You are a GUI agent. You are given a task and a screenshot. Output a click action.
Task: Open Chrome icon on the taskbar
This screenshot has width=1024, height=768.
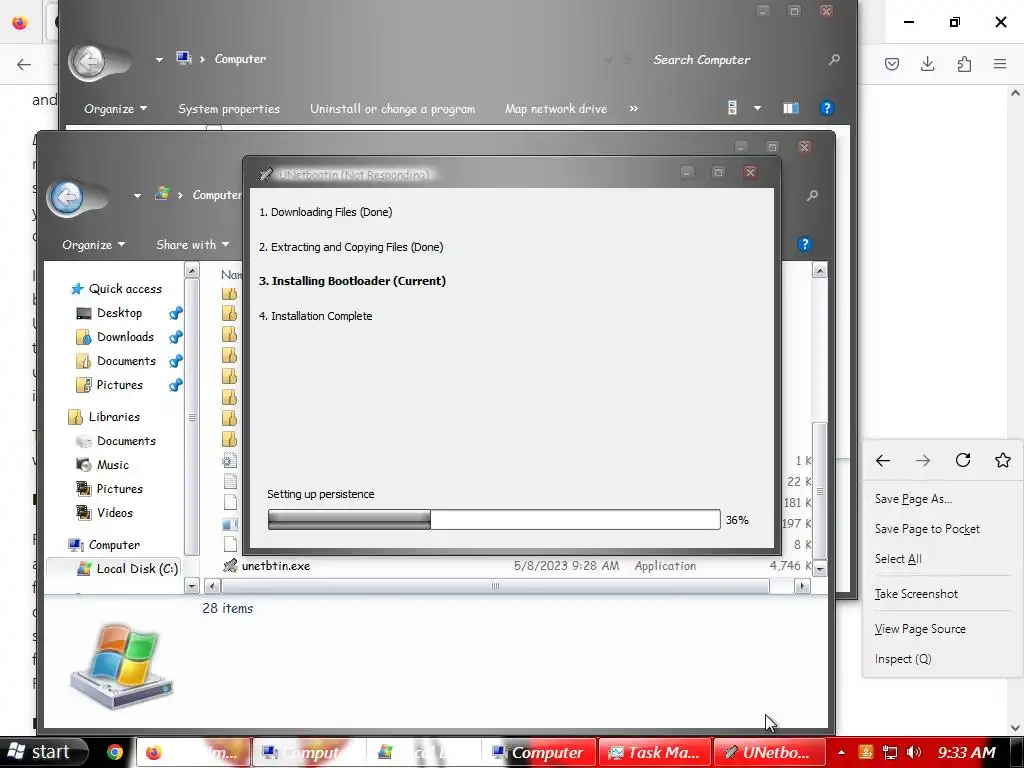115,752
